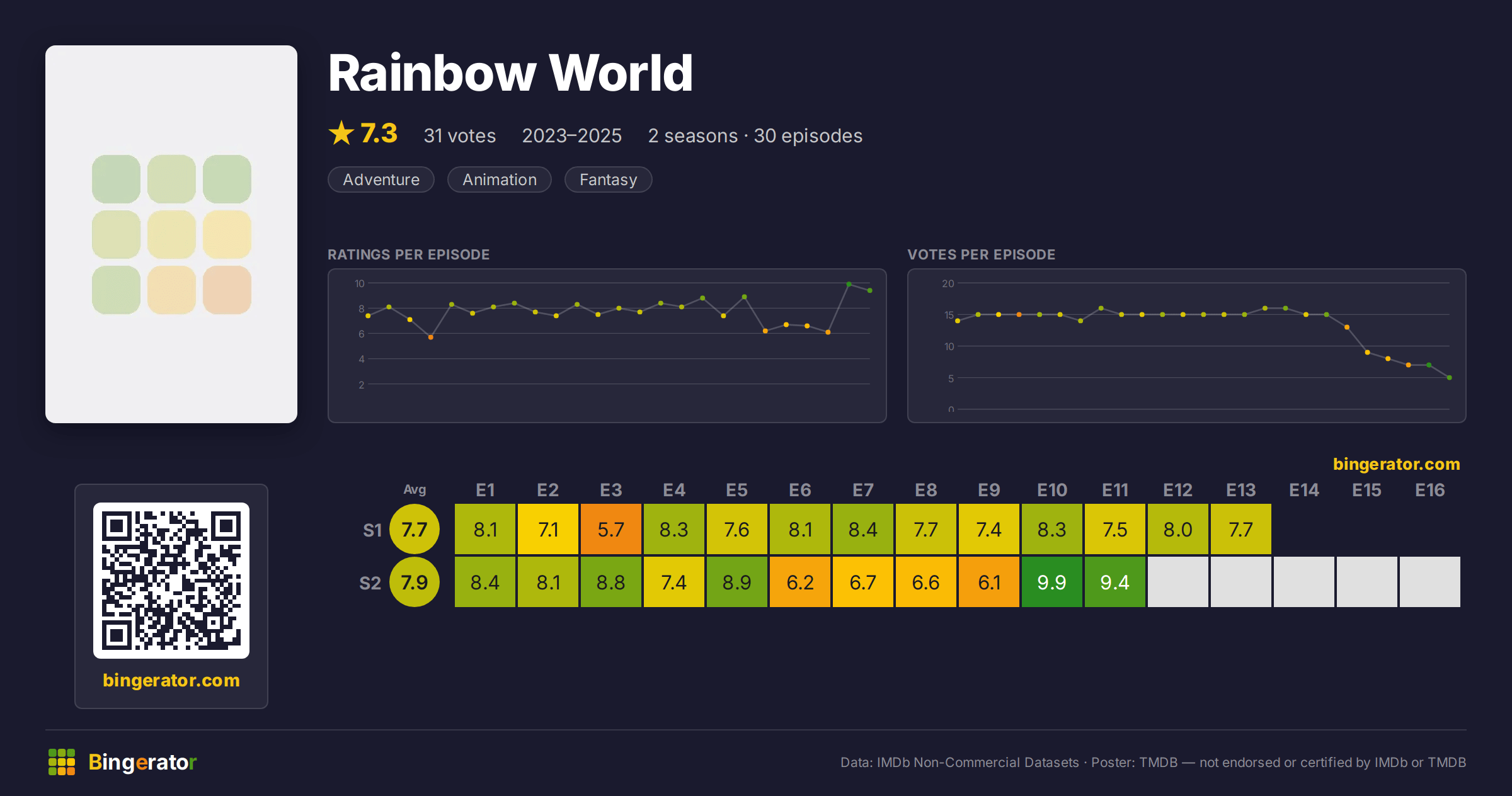Click the empty S2 E16 grey cell
Image resolution: width=1512 pixels, height=796 pixels.
point(1430,582)
